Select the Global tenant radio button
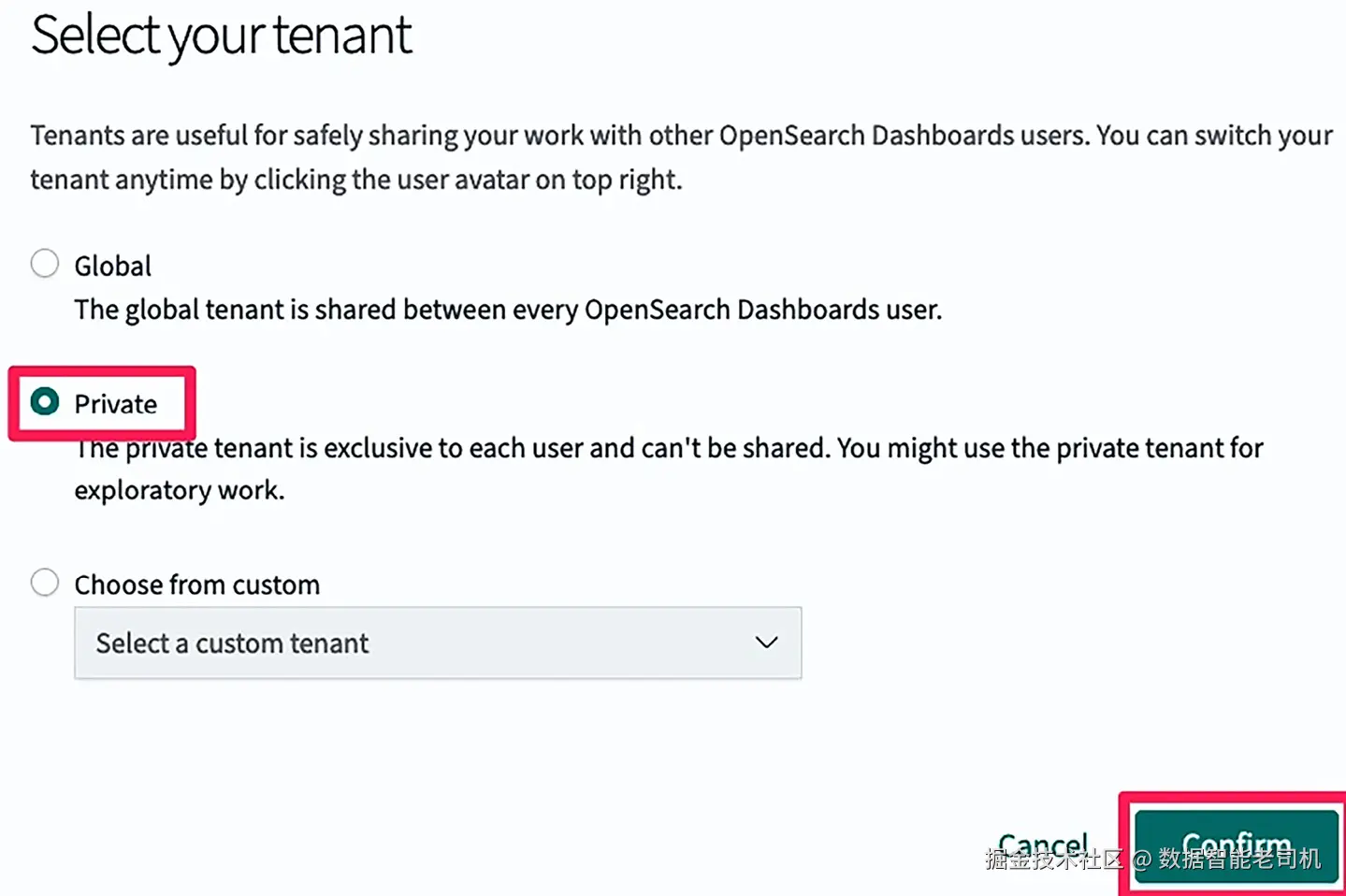 coord(45,264)
